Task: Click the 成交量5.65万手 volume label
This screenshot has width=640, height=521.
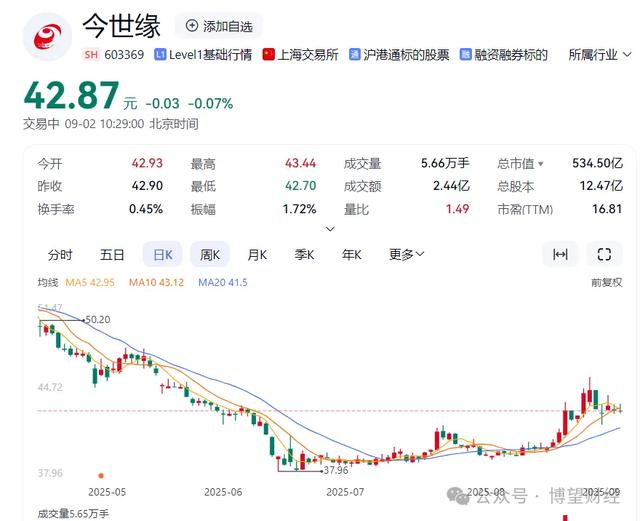Action: point(73,513)
